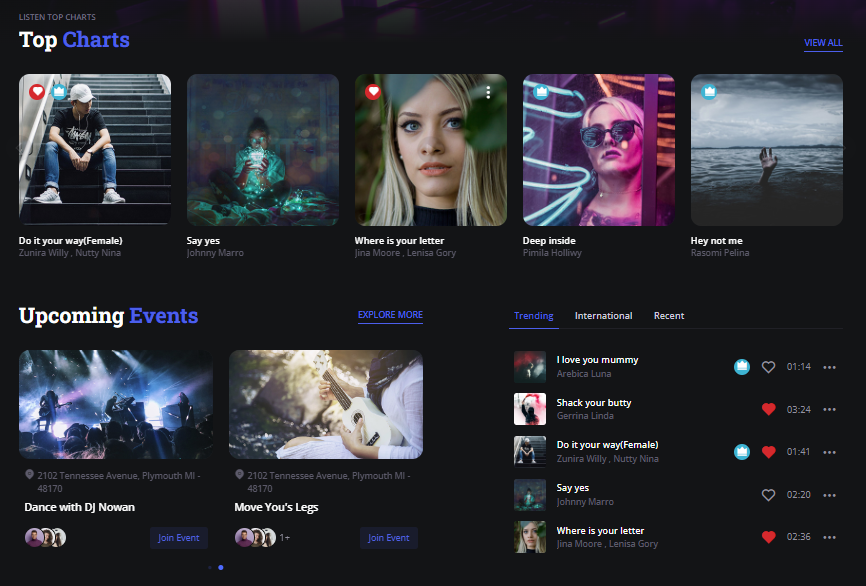Open more options for I love you mummy
Screen dimensions: 866x586
tap(829, 367)
